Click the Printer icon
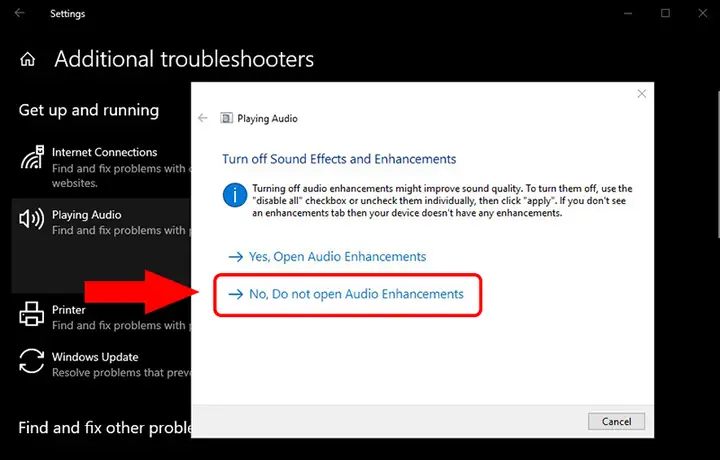 tap(32, 314)
